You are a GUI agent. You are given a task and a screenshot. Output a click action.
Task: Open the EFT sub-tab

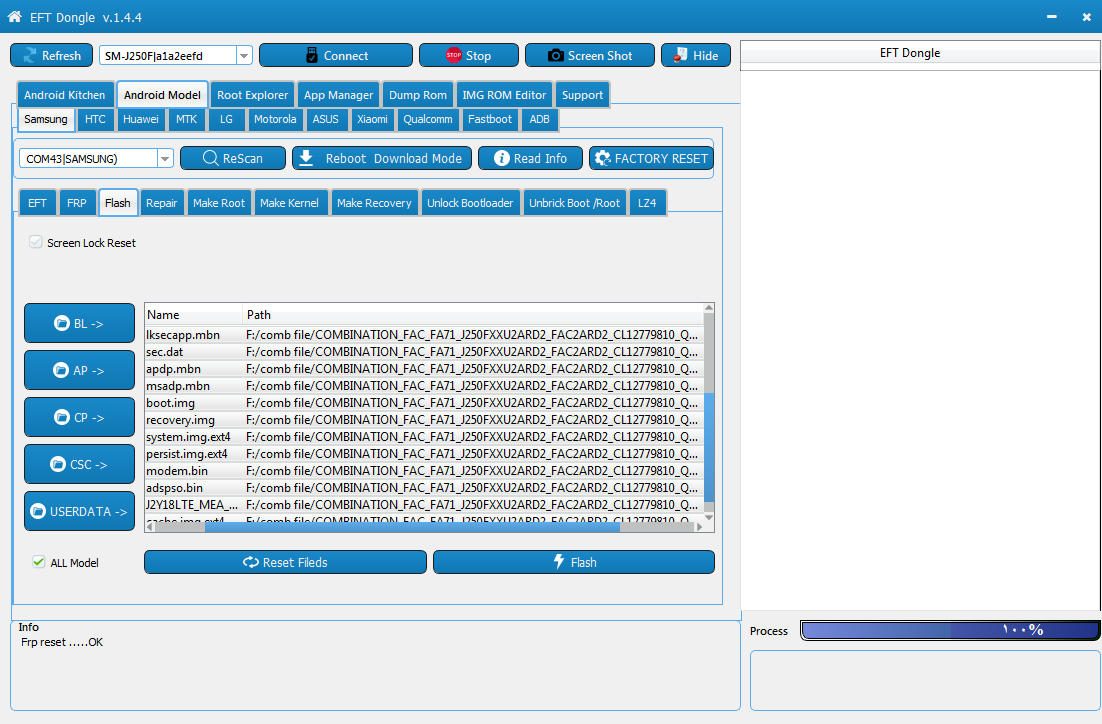coord(37,203)
